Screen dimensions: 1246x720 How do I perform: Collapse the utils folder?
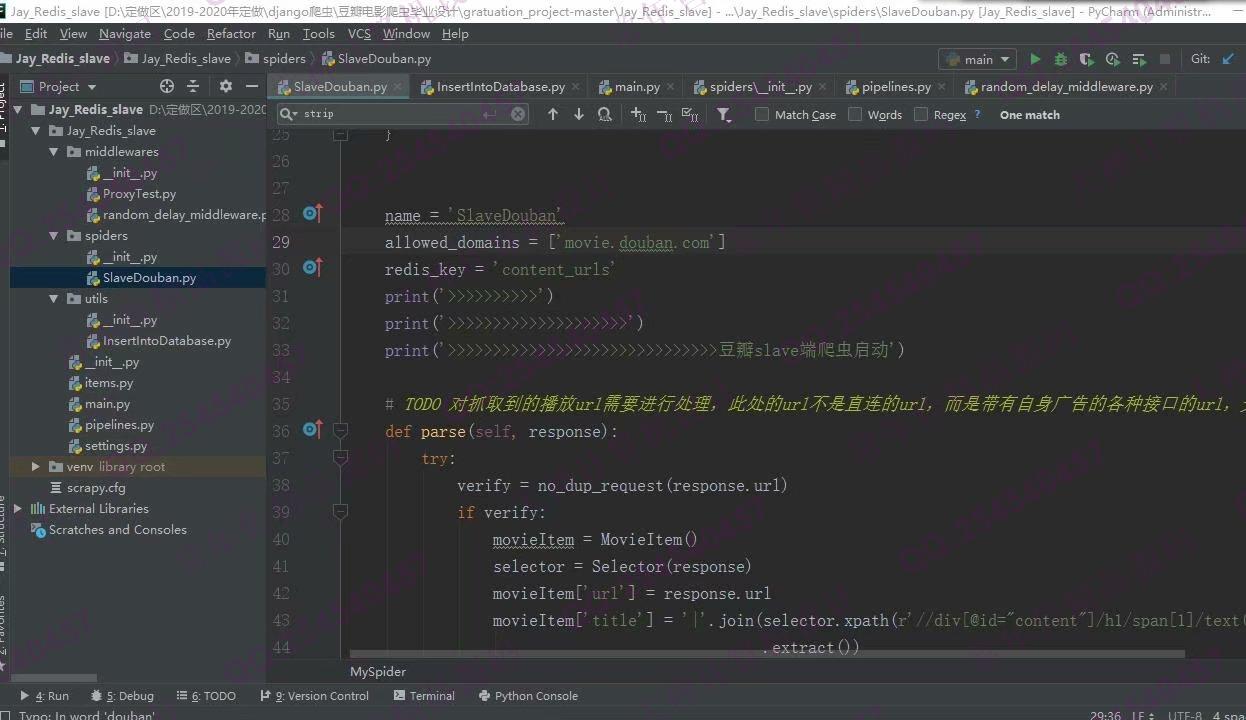[x=55, y=298]
